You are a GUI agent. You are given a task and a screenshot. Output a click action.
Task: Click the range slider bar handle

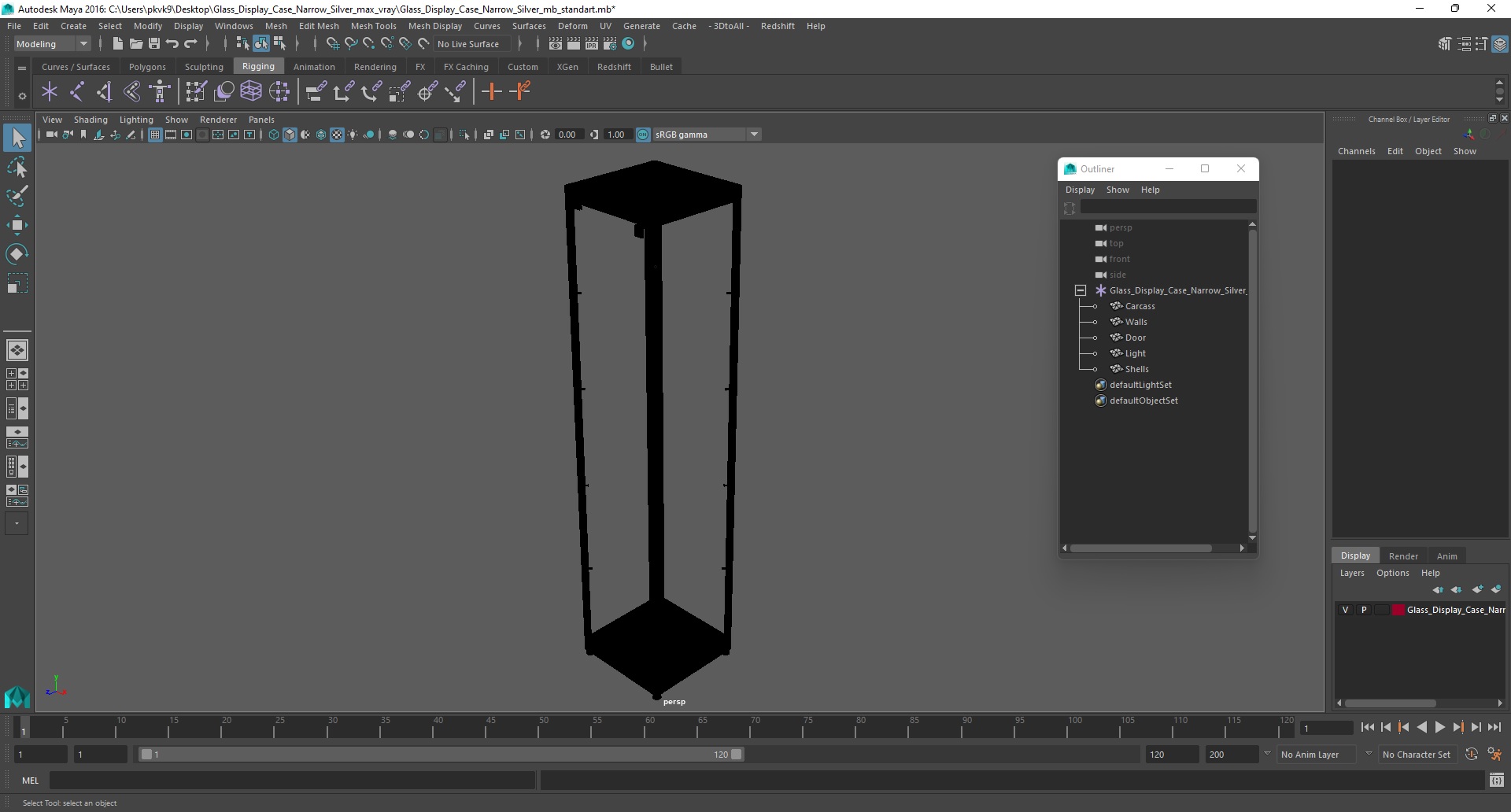441,754
